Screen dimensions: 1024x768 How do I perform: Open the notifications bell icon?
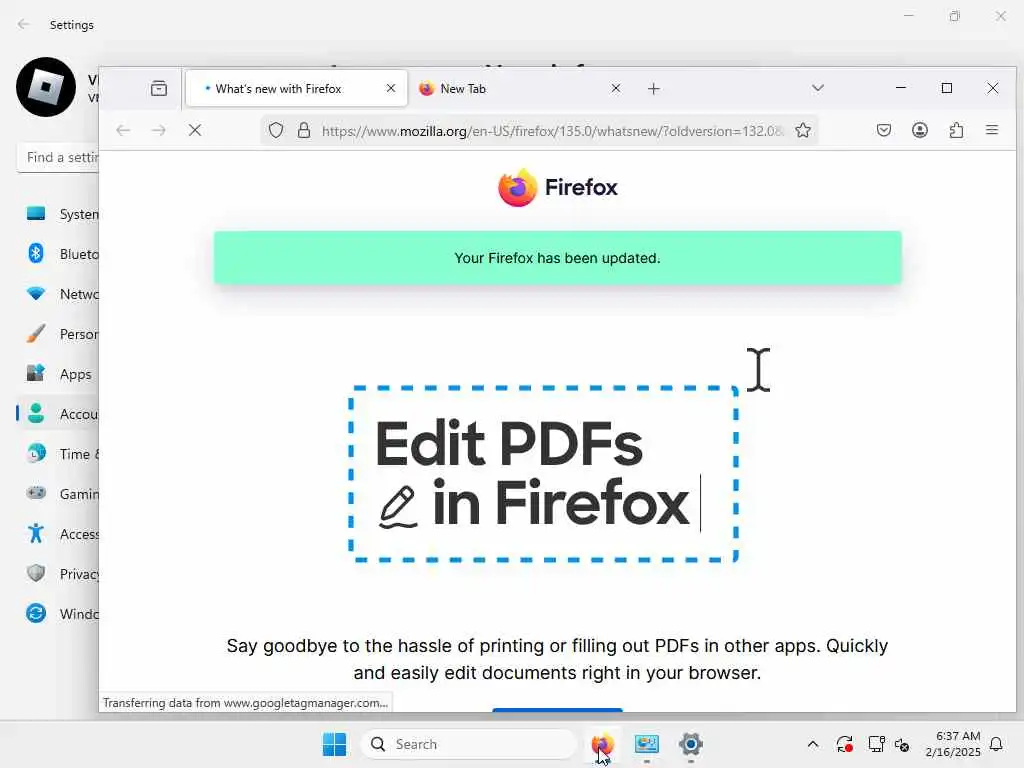(997, 744)
